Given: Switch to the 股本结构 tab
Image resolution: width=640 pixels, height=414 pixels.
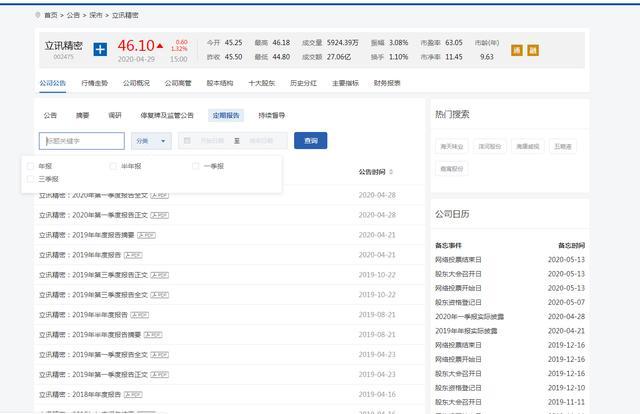Looking at the screenshot, I should [x=220, y=83].
